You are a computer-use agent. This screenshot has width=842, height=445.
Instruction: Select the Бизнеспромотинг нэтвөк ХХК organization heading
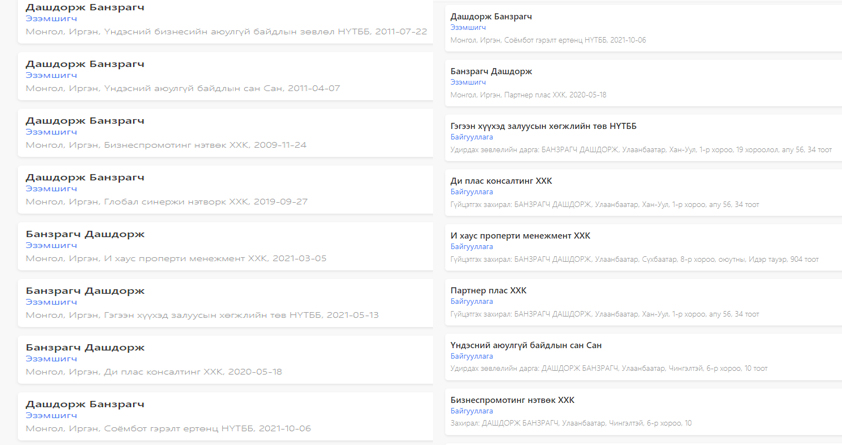pyautogui.click(x=512, y=400)
